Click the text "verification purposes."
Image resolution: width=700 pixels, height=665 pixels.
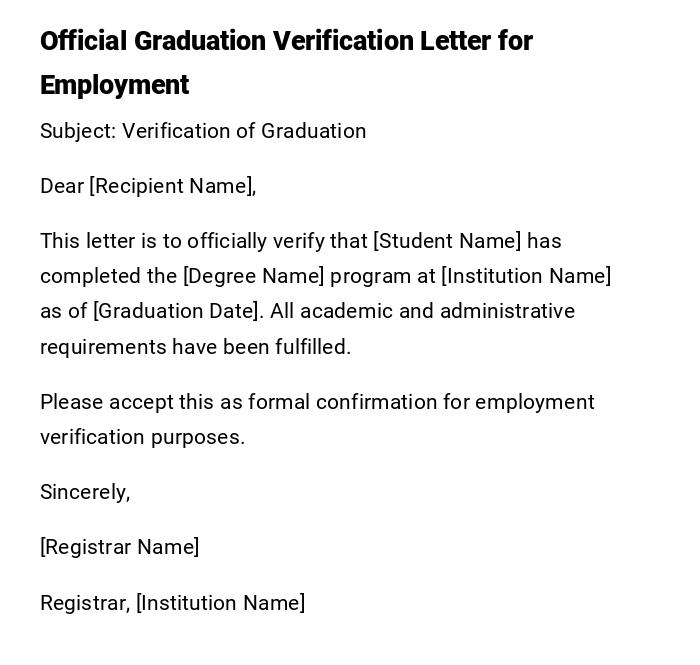click(x=142, y=437)
